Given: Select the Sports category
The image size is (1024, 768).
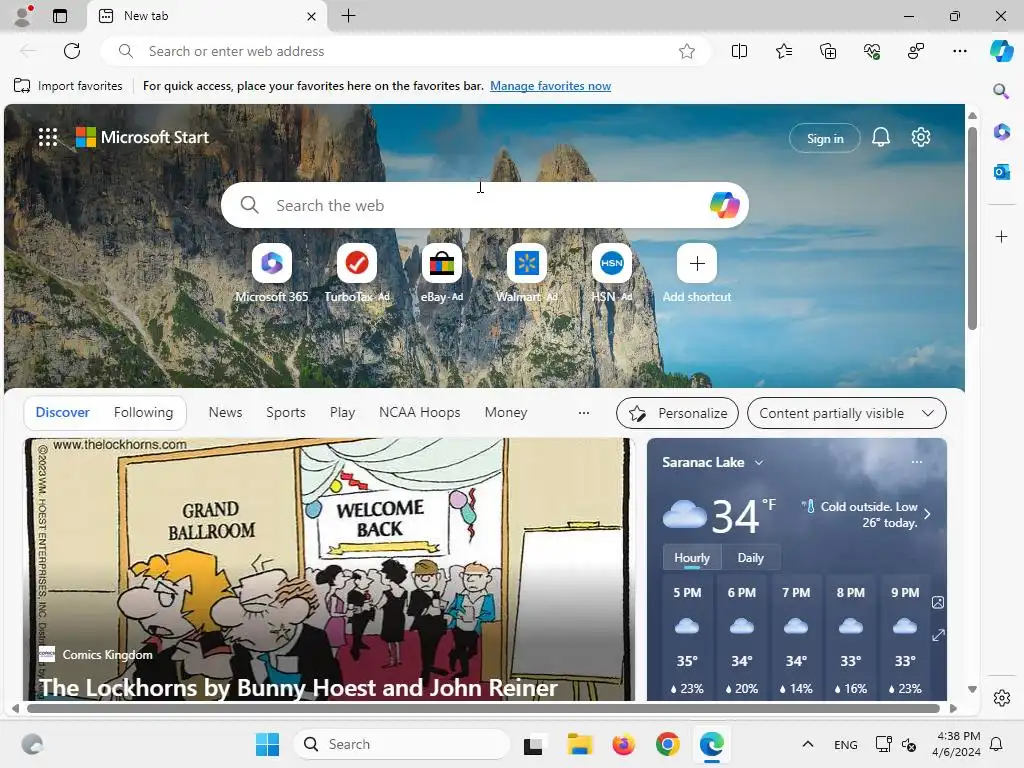Looking at the screenshot, I should [x=285, y=412].
